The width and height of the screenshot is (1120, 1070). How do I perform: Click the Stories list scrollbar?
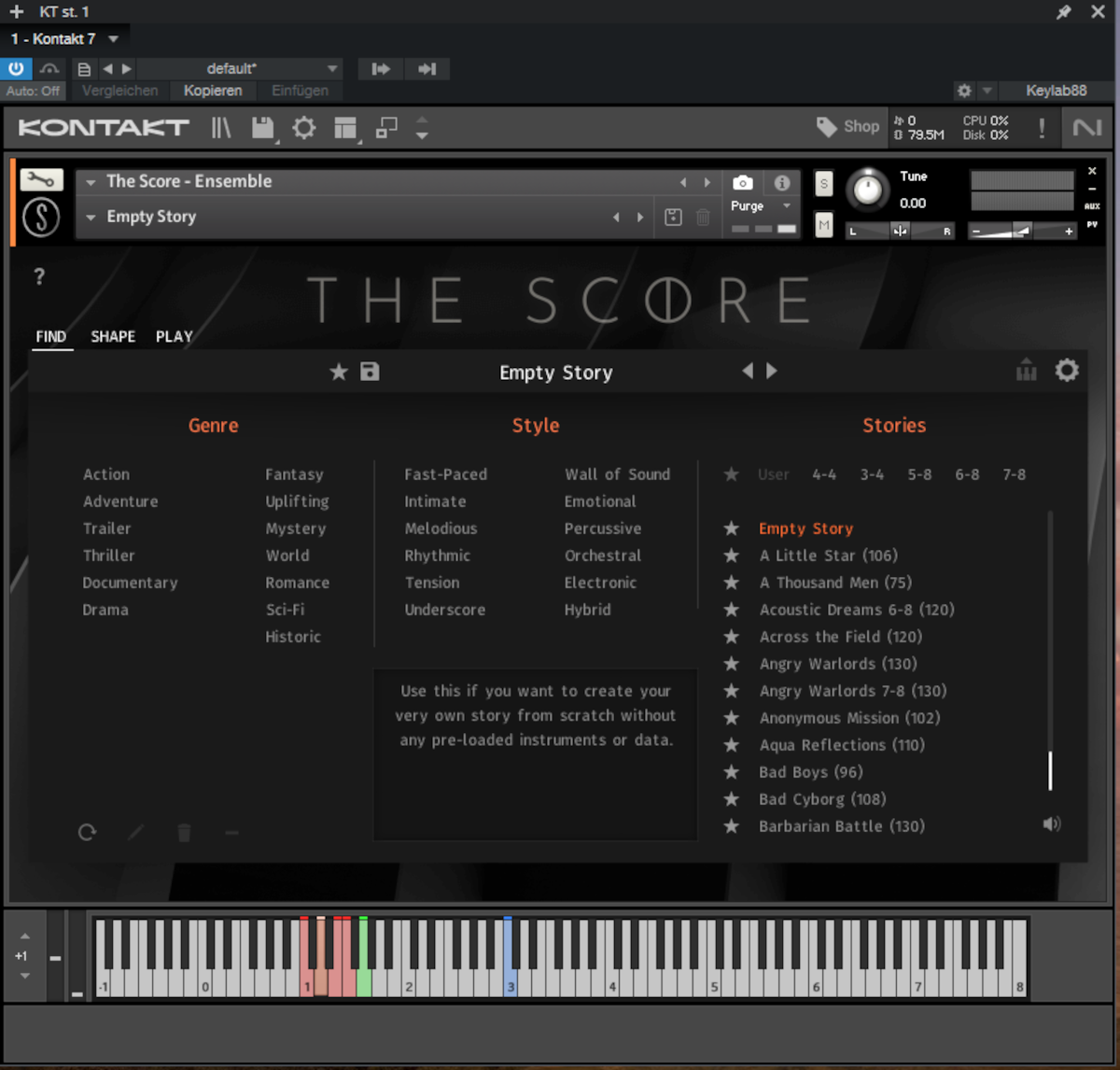tap(1050, 771)
